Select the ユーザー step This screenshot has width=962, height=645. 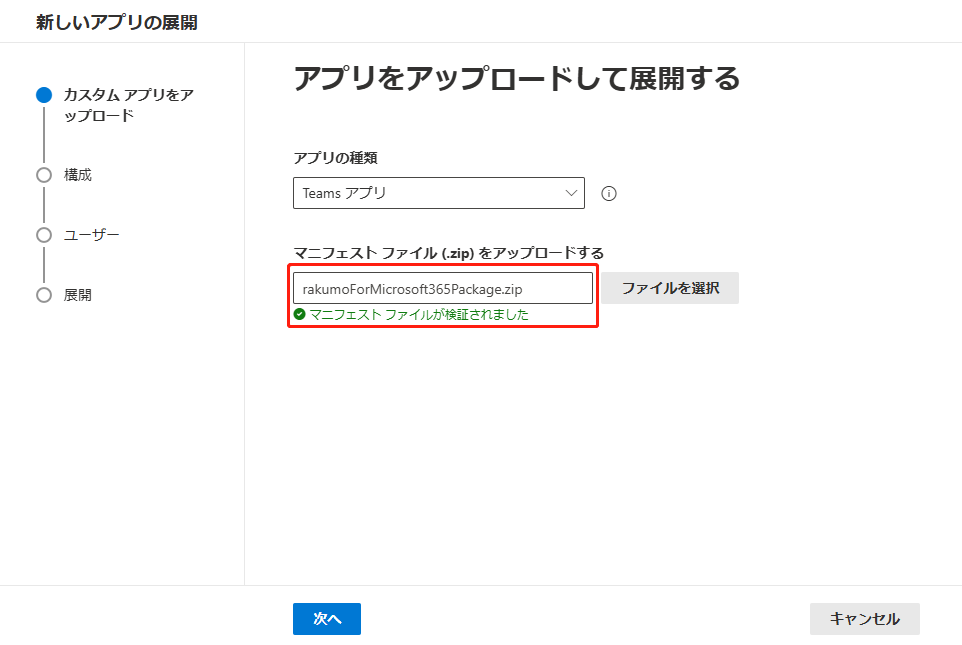pos(78,235)
